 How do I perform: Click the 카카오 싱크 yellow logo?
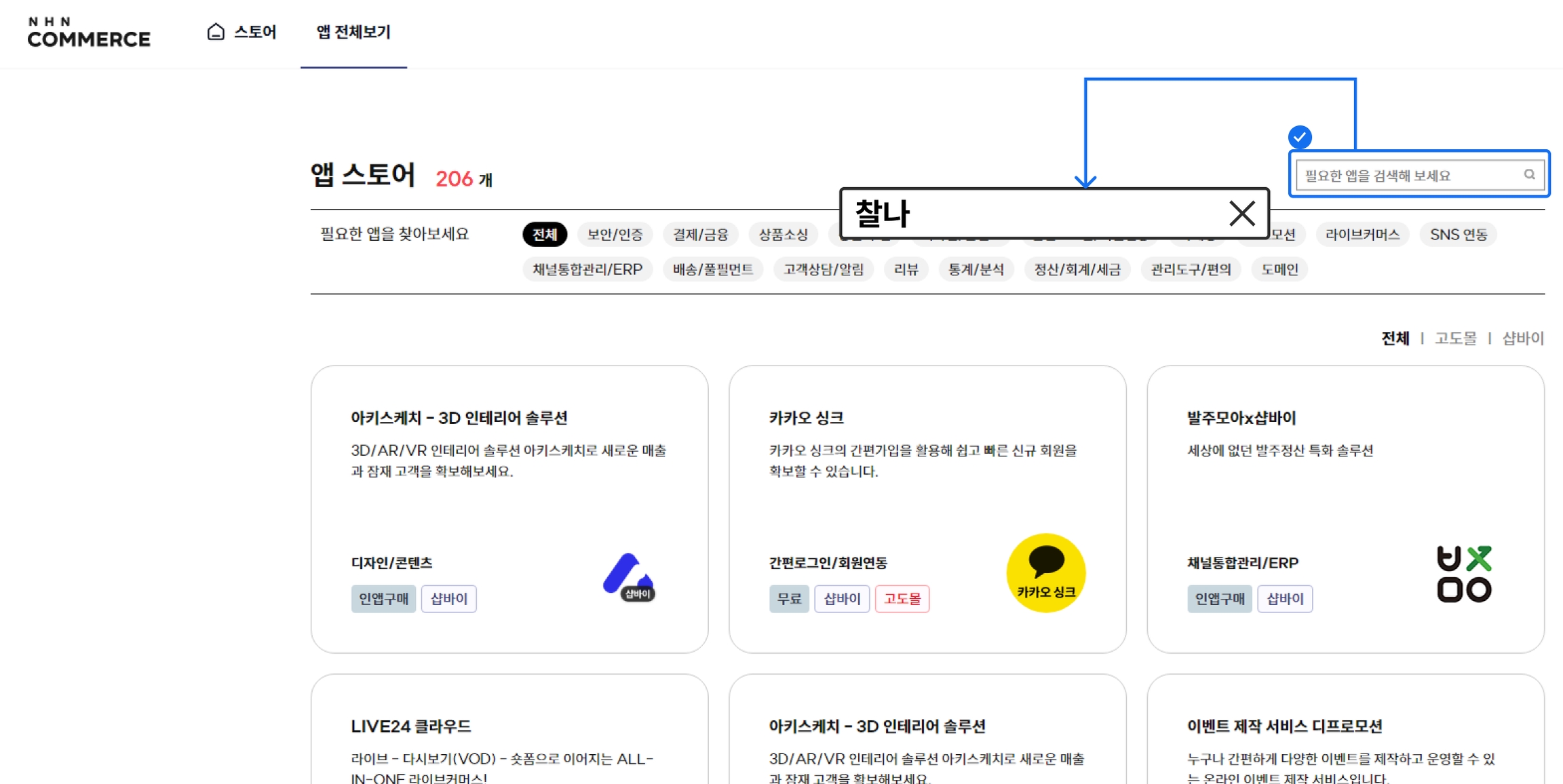click(1045, 573)
